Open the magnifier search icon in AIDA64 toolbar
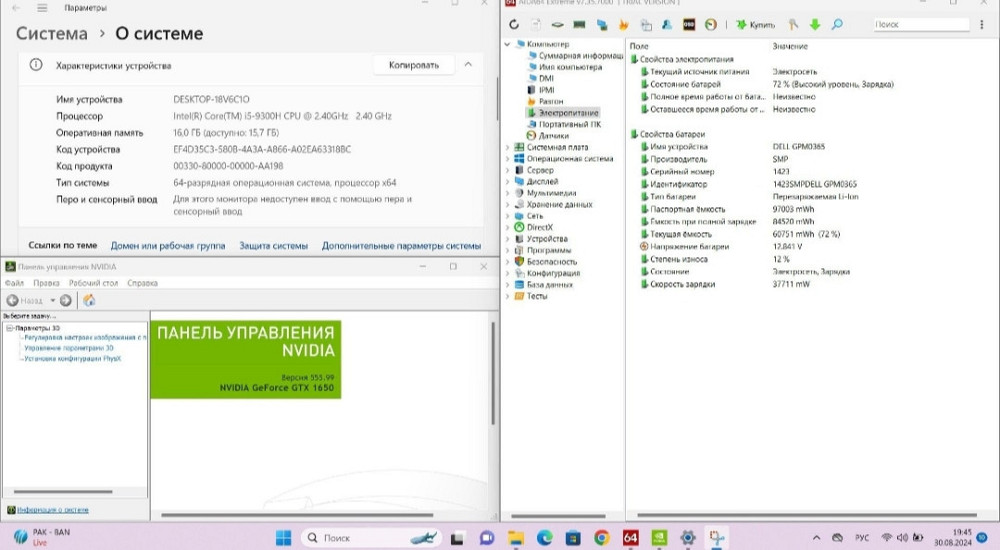The image size is (1000, 550). (x=836, y=24)
